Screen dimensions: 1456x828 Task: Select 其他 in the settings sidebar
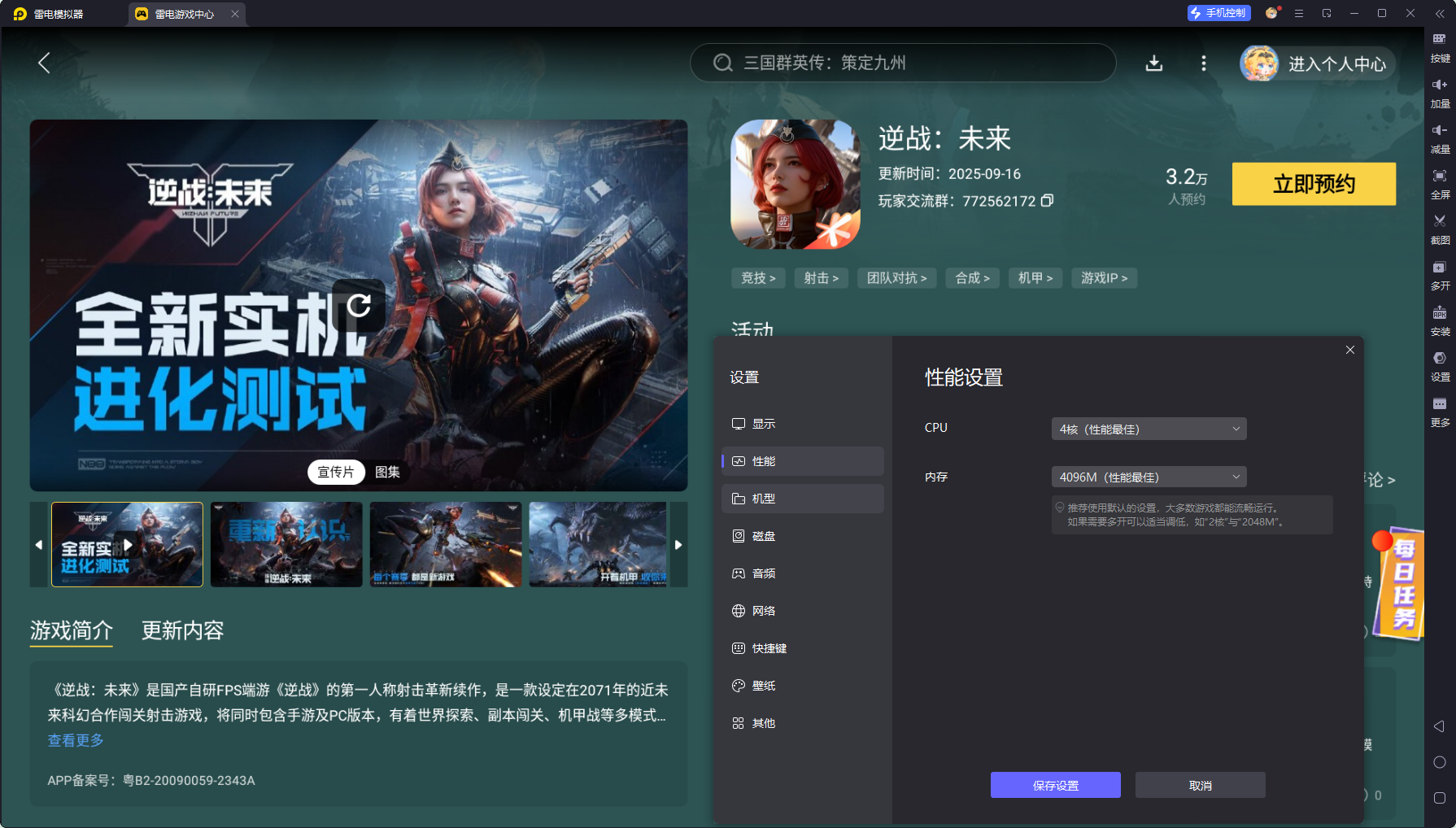coord(802,723)
